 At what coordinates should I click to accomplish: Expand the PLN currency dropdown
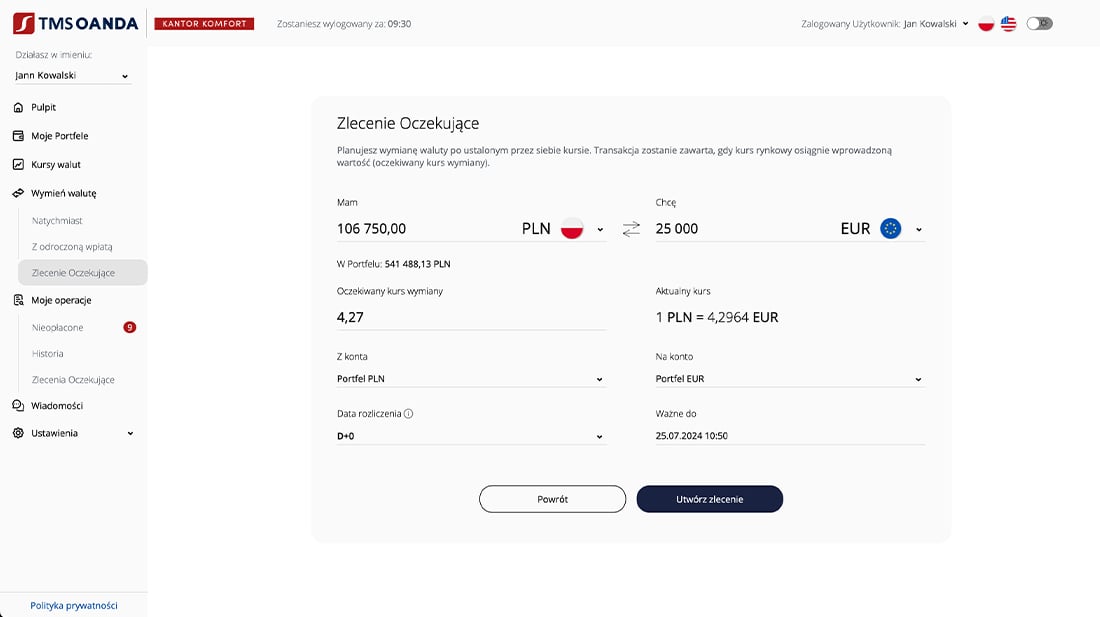[x=600, y=230]
